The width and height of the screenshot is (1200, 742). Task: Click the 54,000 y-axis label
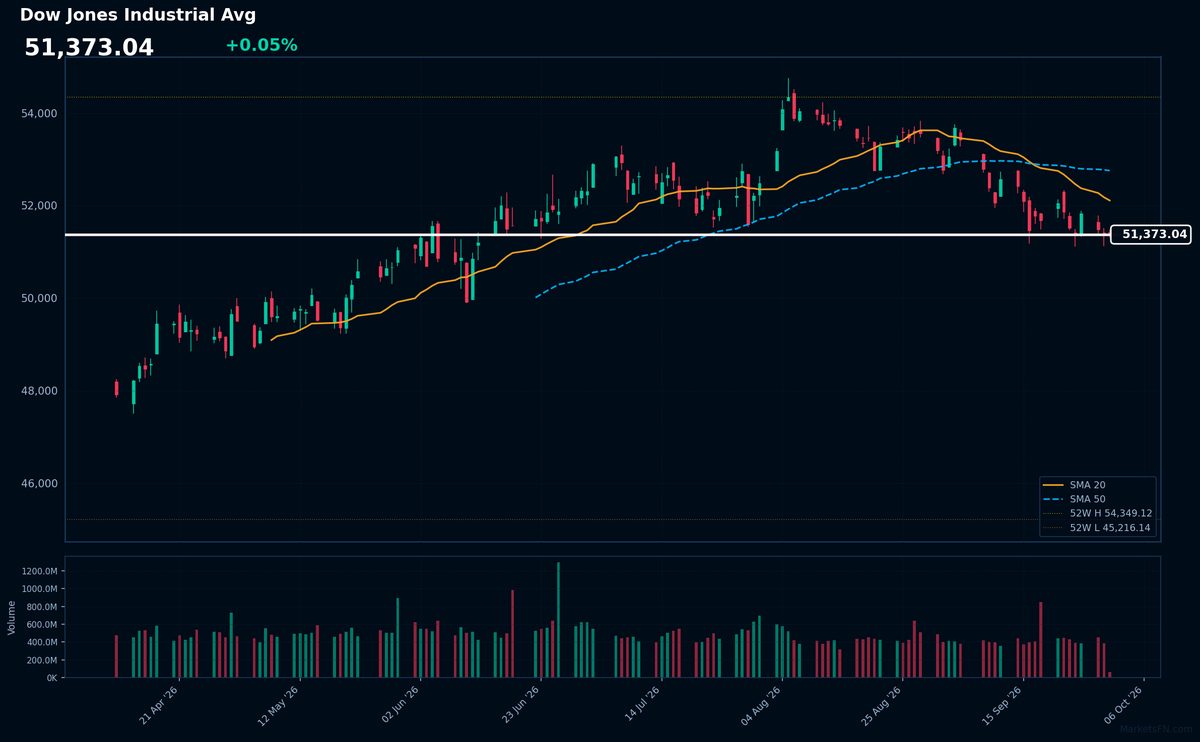point(40,114)
